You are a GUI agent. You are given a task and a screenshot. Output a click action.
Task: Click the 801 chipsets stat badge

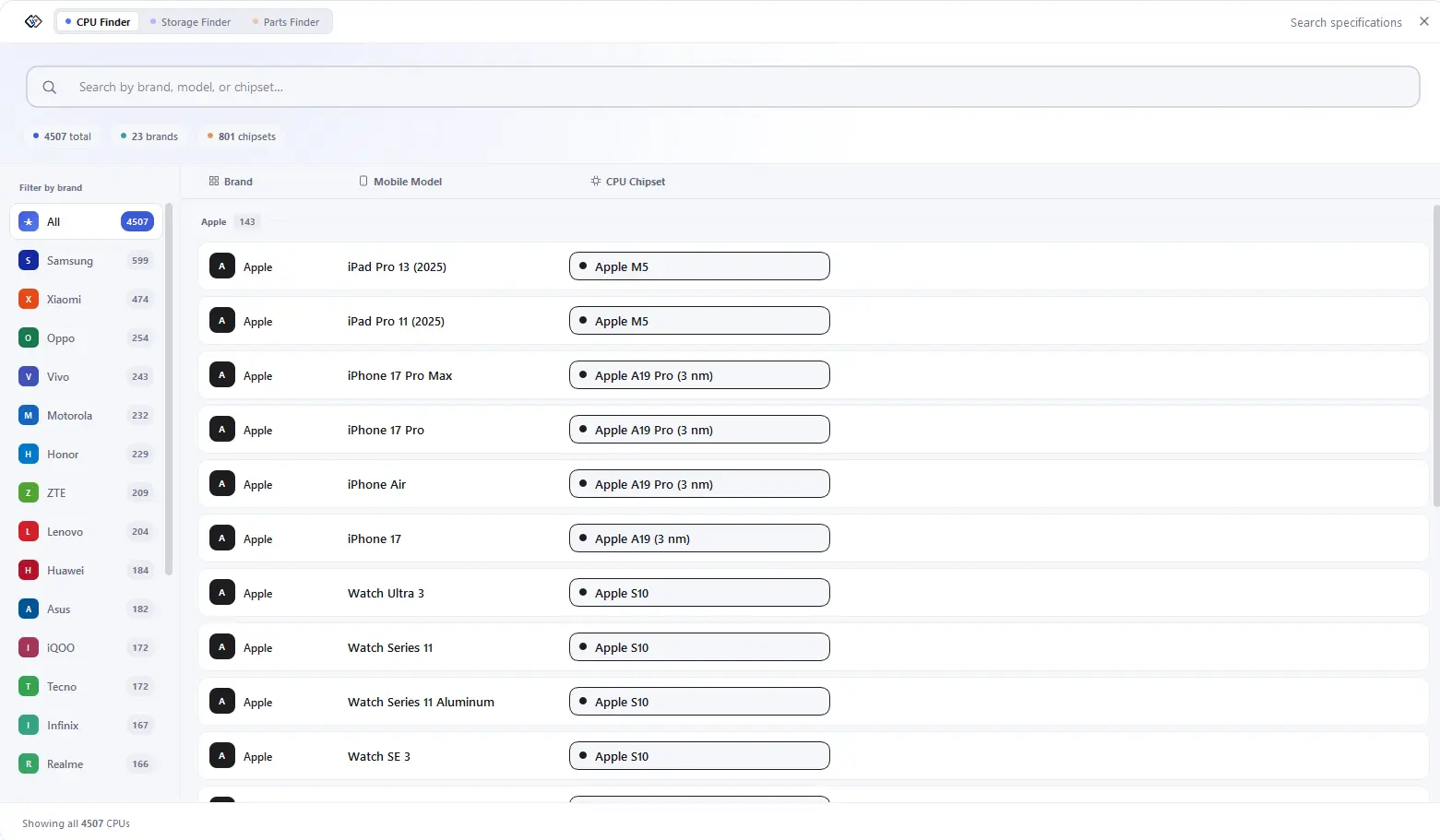tap(242, 136)
